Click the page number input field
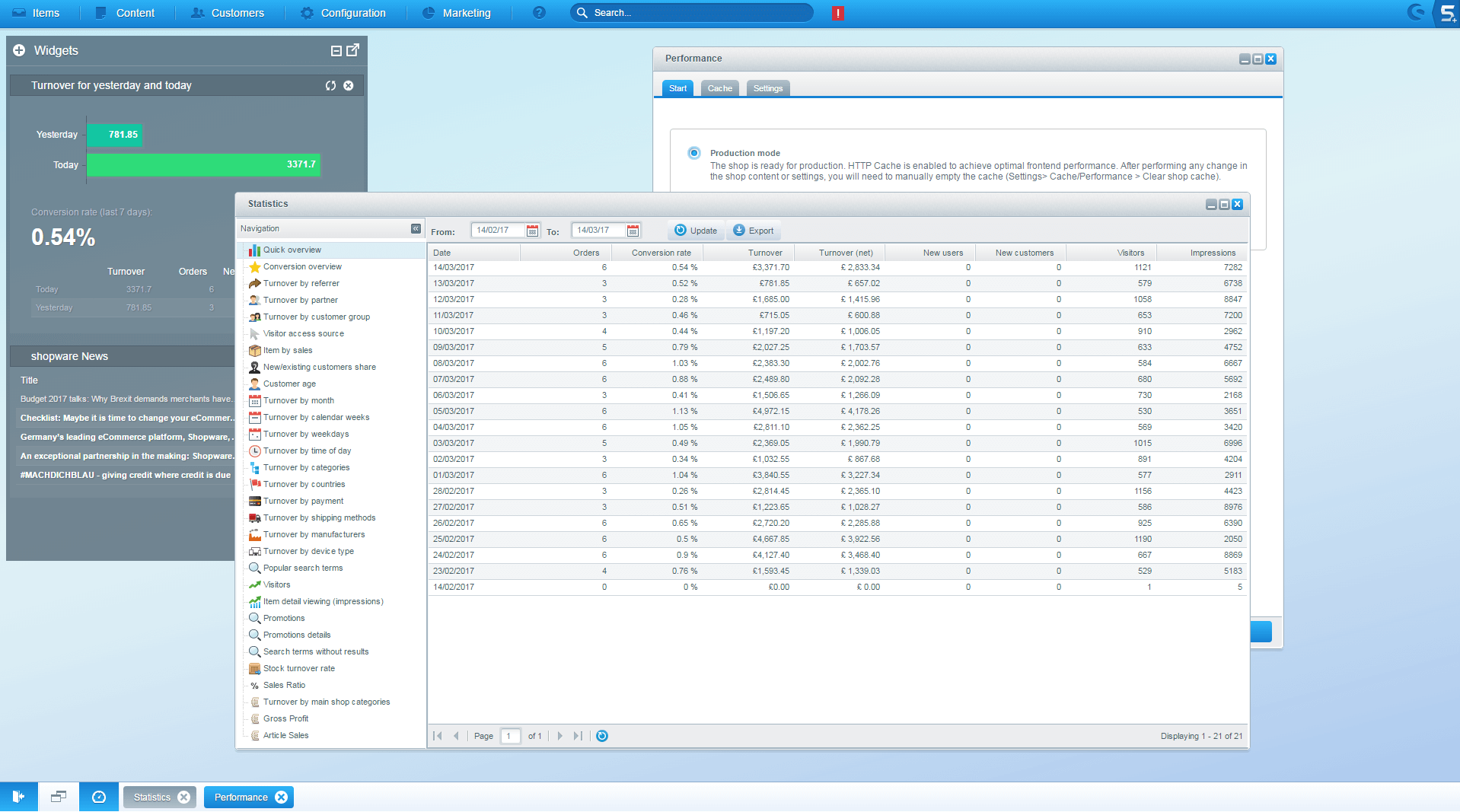The width and height of the screenshot is (1460, 812). [x=510, y=736]
